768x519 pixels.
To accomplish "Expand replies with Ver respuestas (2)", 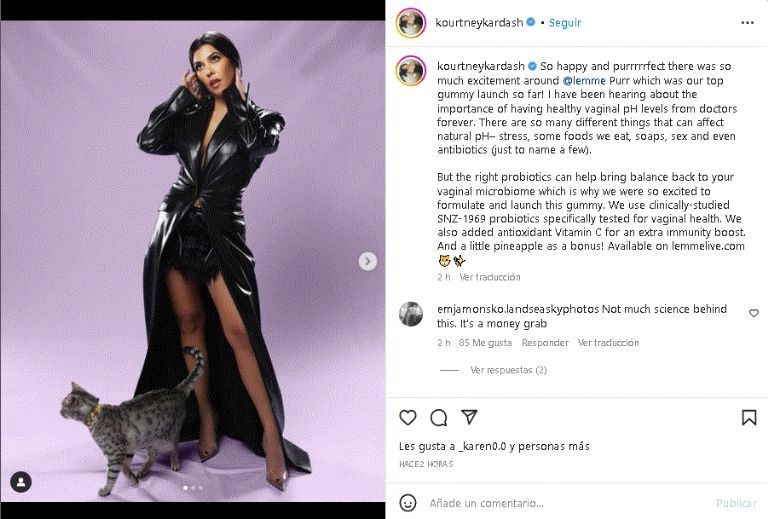I will pos(508,370).
